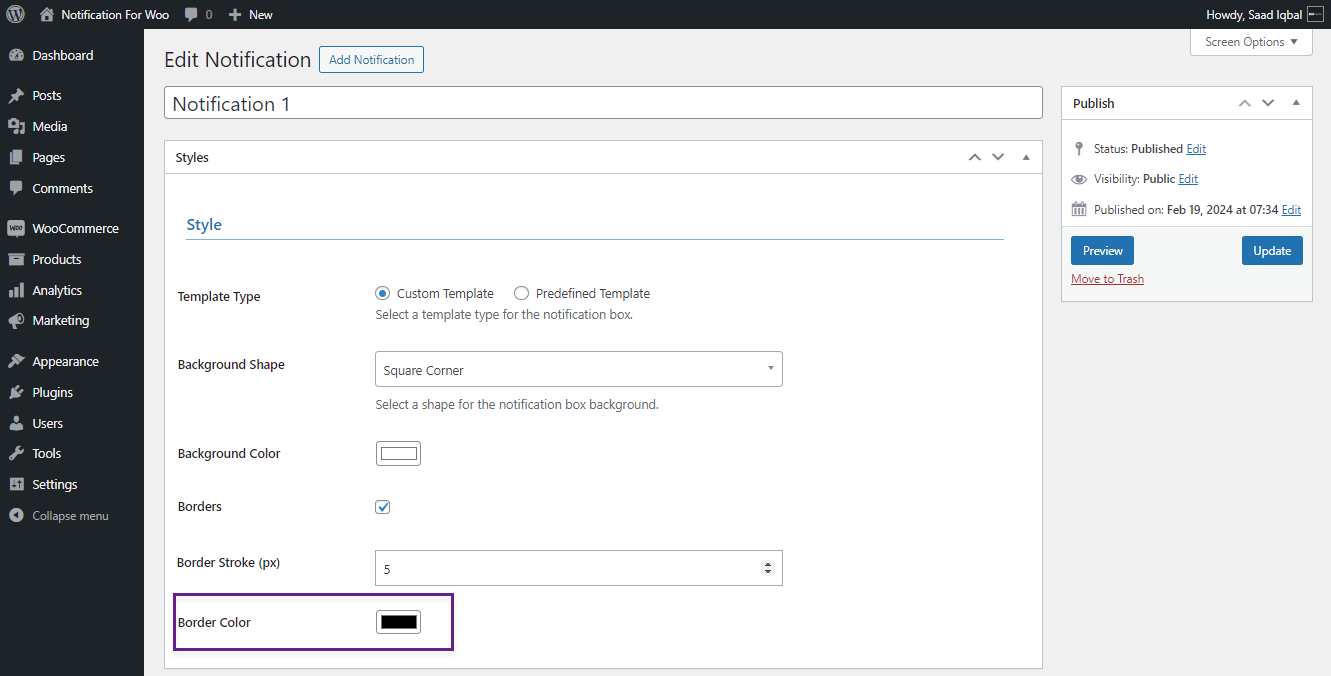Click the Analytics bar chart icon
The height and width of the screenshot is (676, 1331).
coord(16,290)
